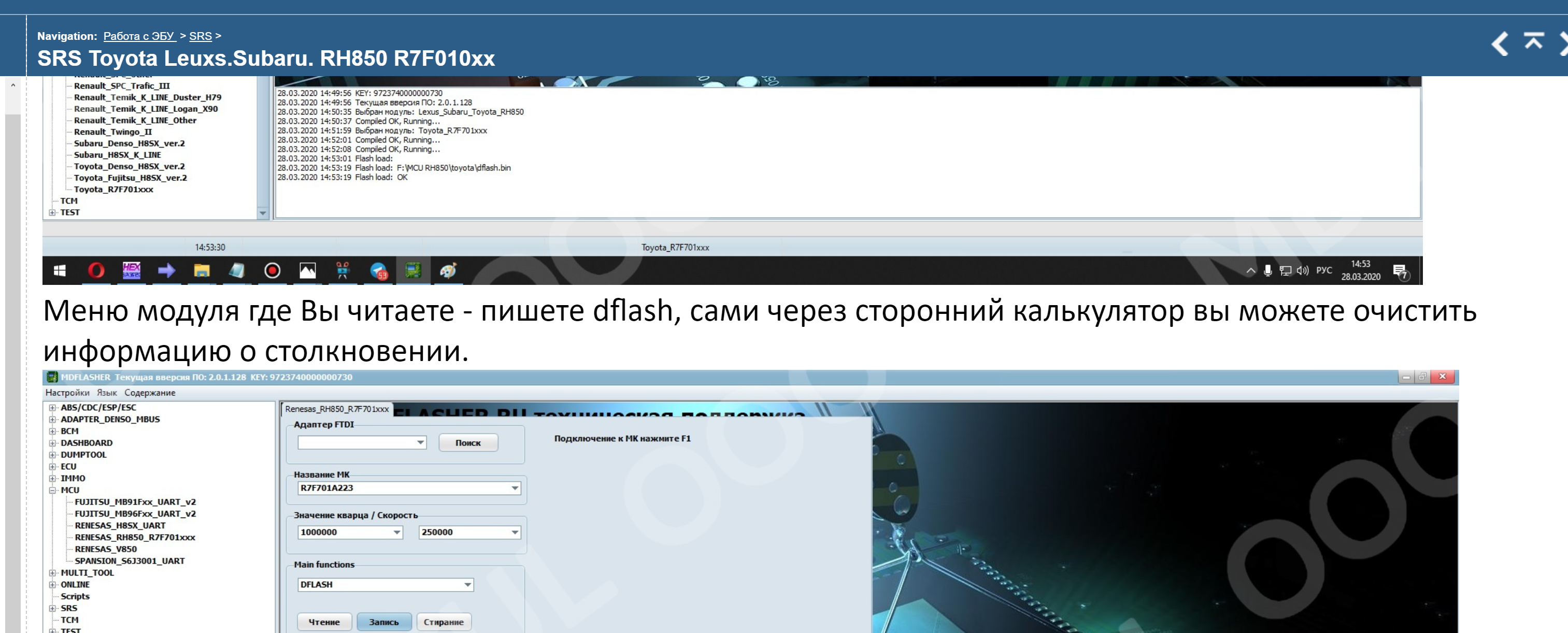Click the scissors snipping taskbar icon
1568x633 pixels.
(x=343, y=271)
